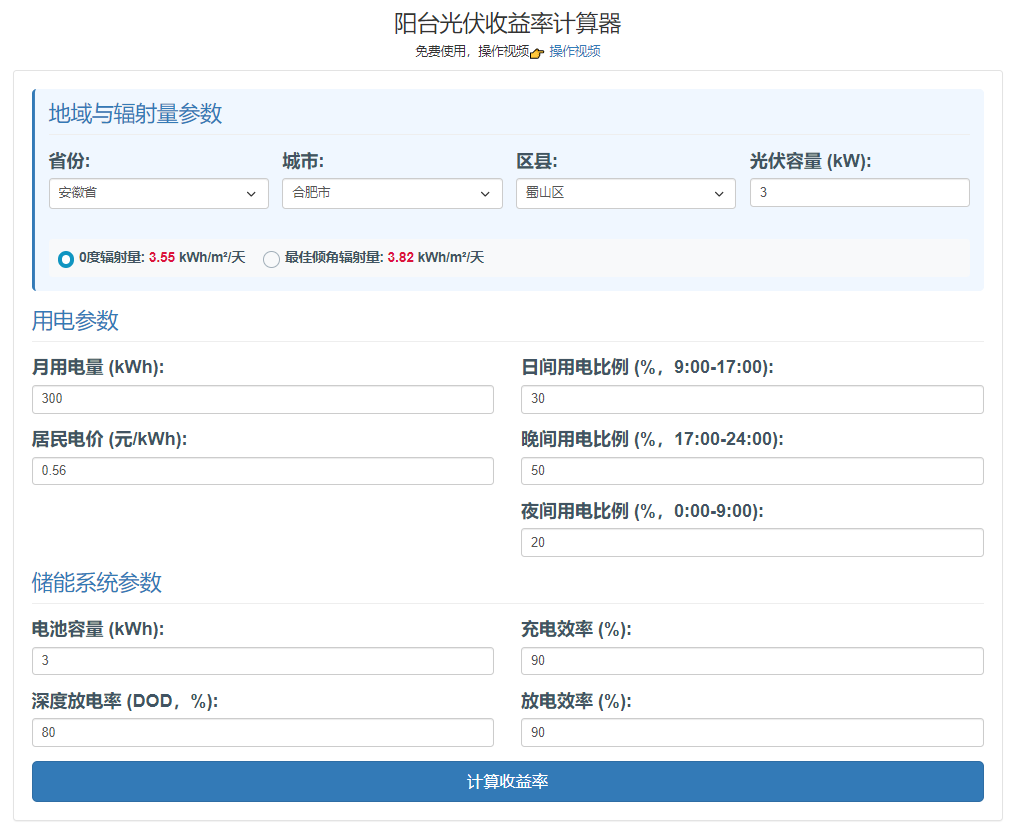1026x838 pixels.
Task: Focus the 深度放电率 (DOD) input
Action: pyautogui.click(x=262, y=733)
